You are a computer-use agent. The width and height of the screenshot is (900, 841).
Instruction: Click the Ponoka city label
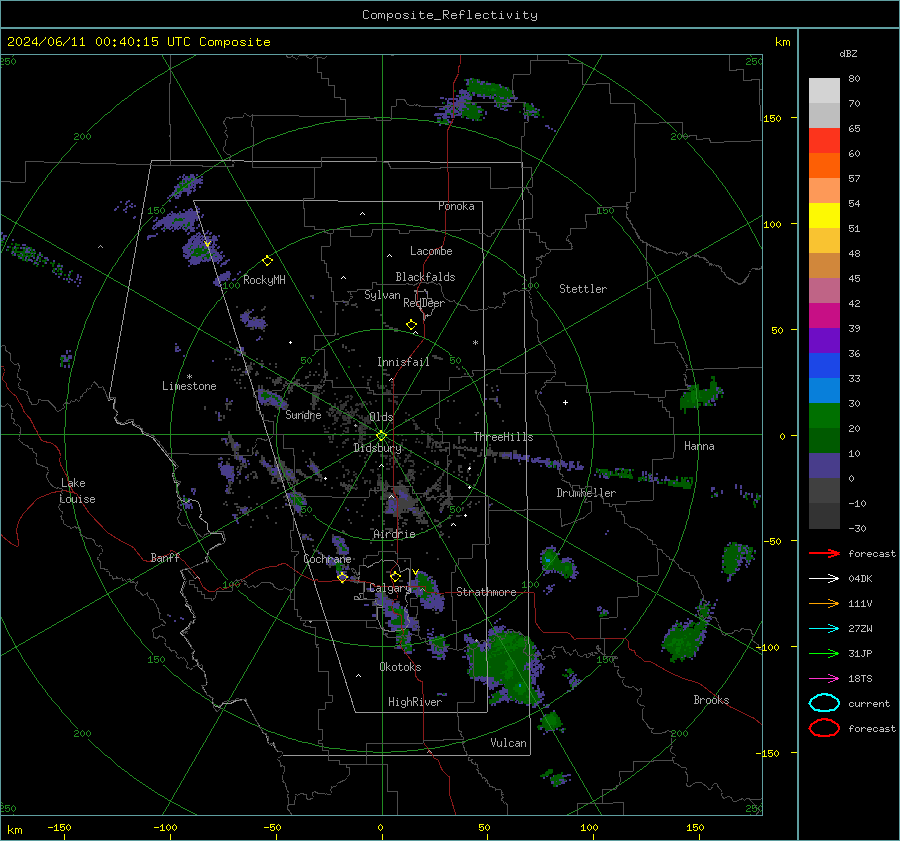coord(456,206)
